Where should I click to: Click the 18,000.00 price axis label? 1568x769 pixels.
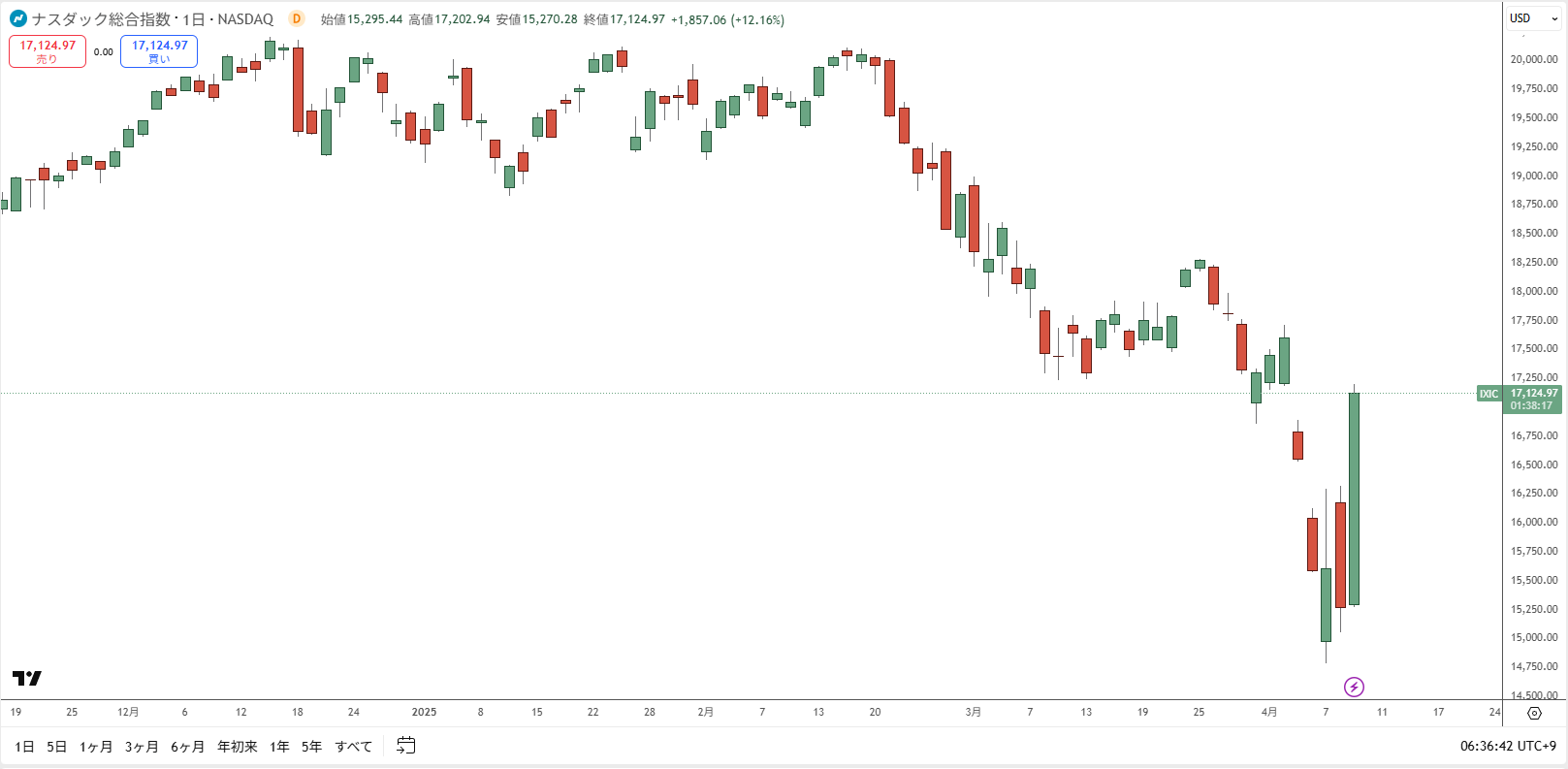(x=1534, y=291)
